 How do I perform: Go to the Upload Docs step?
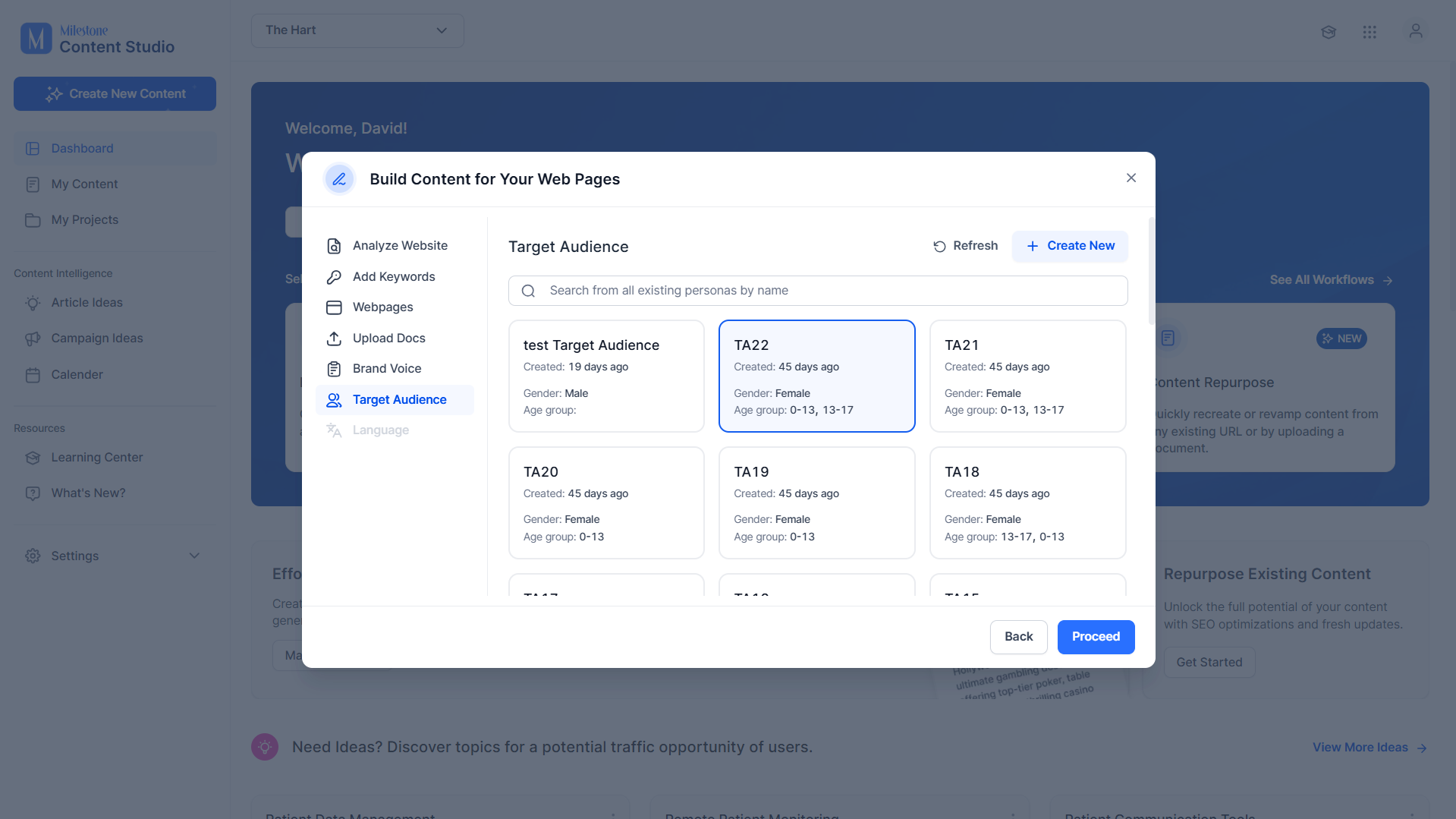[395, 339]
